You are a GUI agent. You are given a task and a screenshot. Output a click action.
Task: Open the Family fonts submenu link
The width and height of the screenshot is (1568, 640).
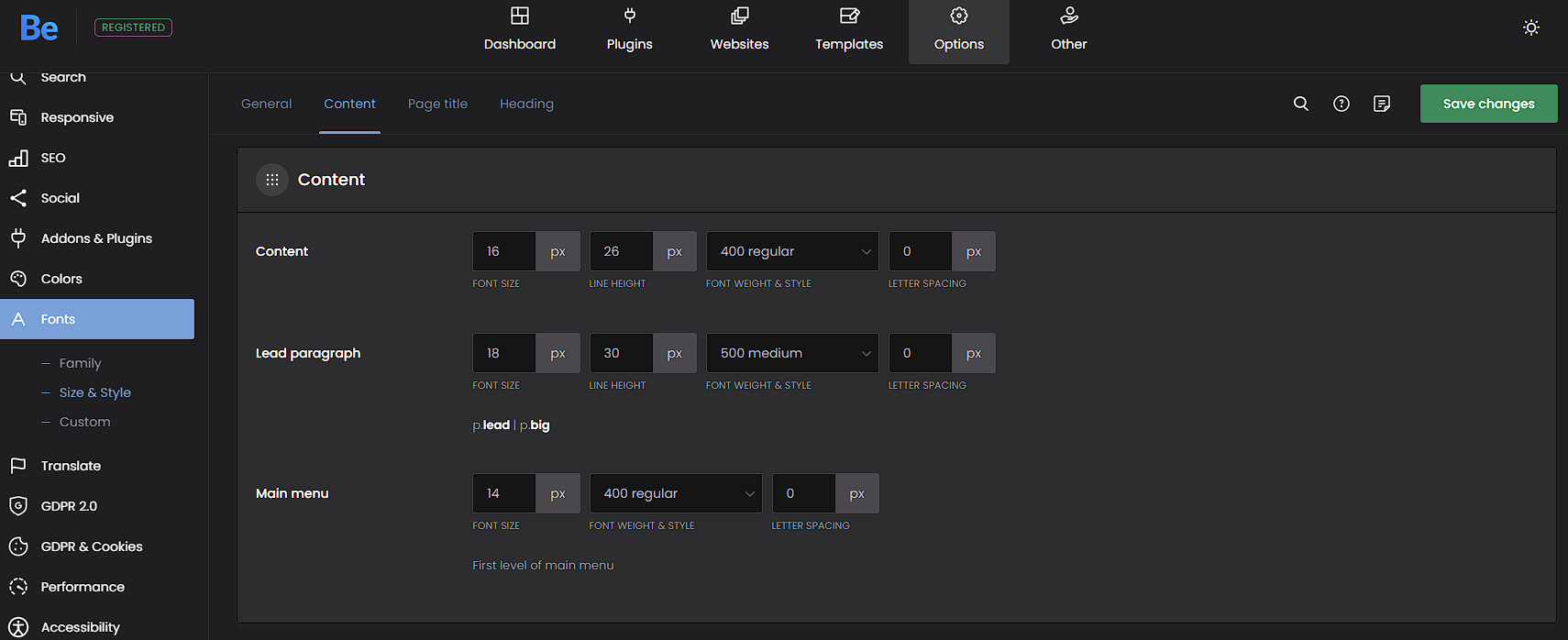81,363
